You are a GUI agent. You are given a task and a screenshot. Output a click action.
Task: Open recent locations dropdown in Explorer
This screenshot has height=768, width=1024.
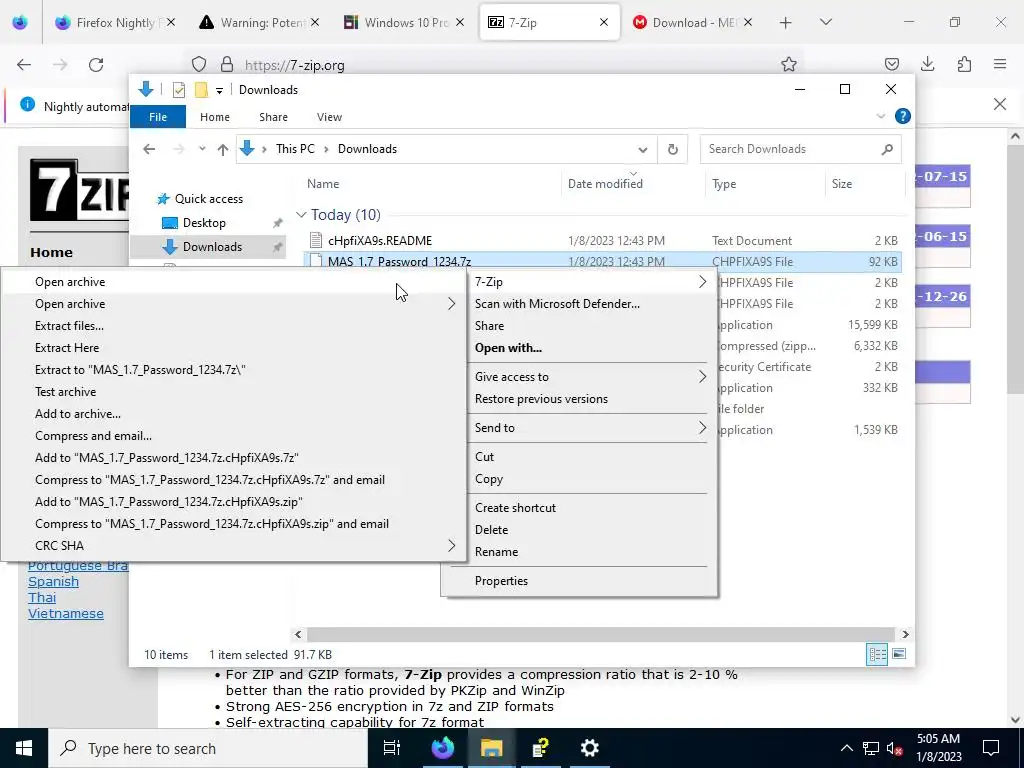point(202,149)
